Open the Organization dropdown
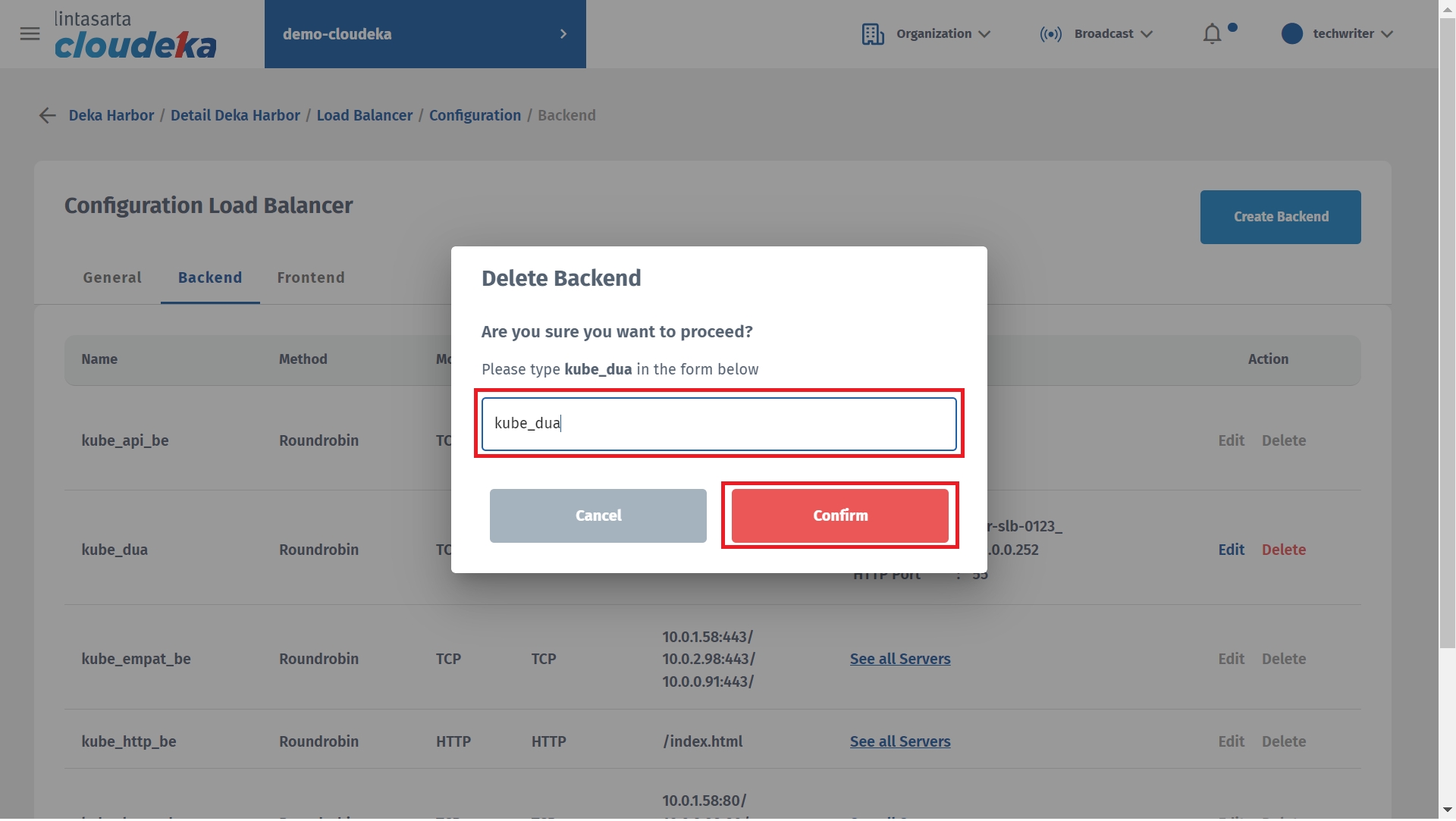This screenshot has width=1456, height=821. click(926, 34)
